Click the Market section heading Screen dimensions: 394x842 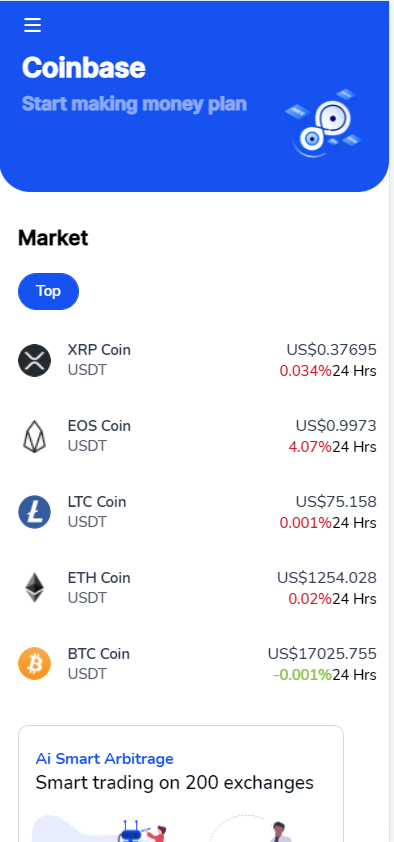tap(53, 238)
